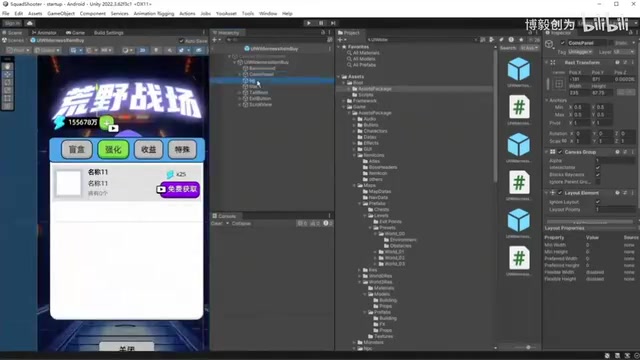Click the 特殊 button
640x360 pixels.
pos(182,149)
